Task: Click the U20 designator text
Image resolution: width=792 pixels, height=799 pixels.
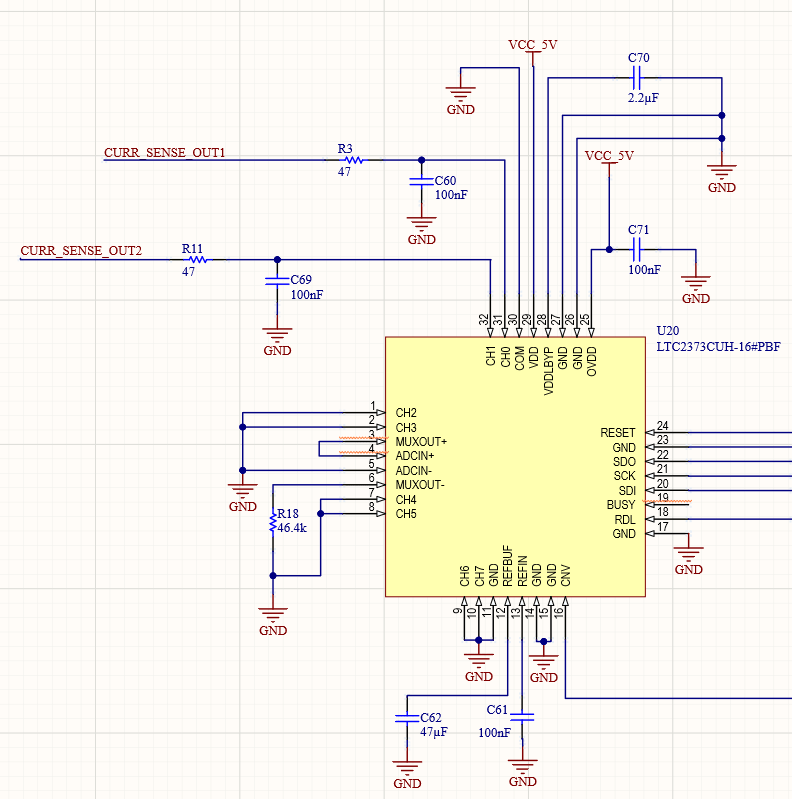Action: click(668, 331)
